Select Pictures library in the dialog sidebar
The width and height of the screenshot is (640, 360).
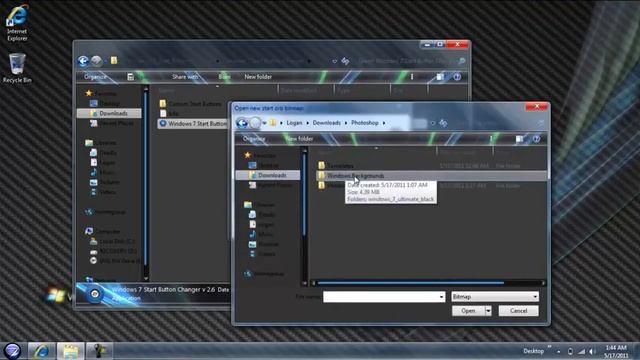click(x=264, y=244)
